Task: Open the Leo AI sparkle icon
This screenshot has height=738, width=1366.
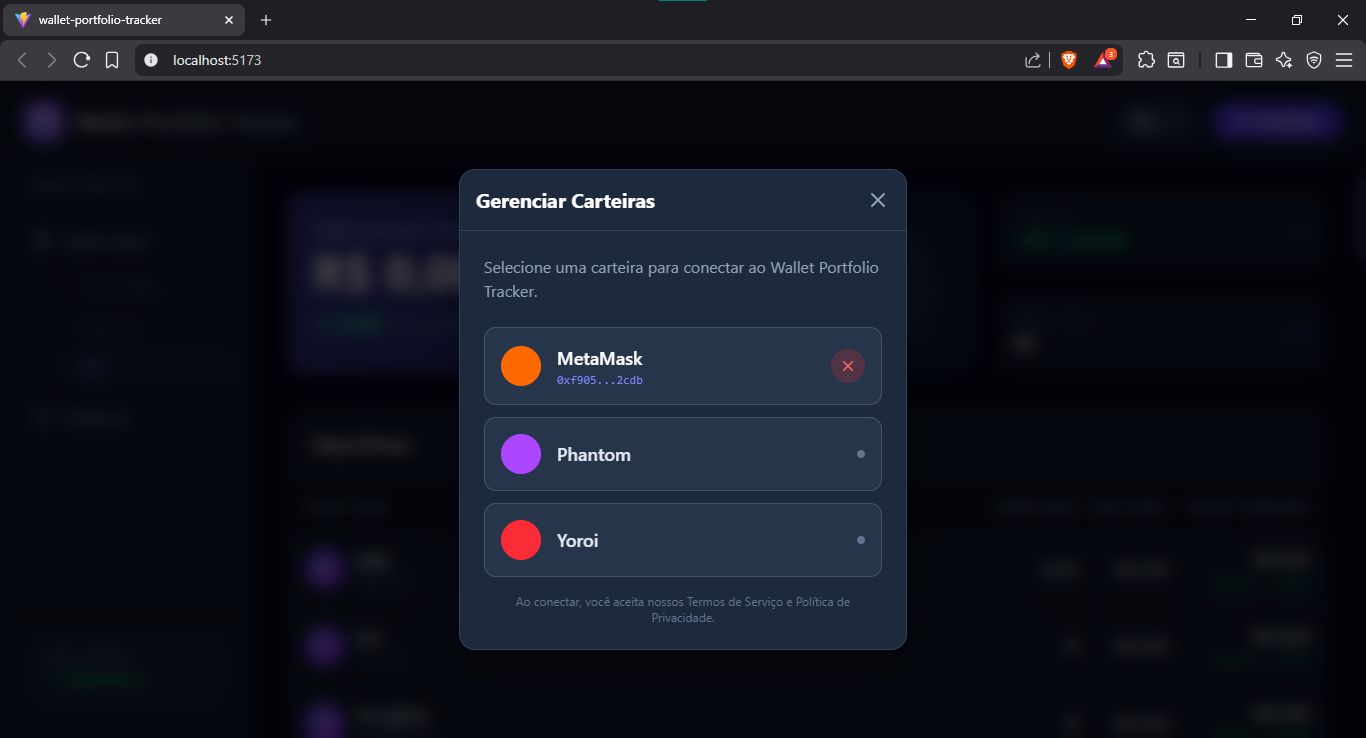Action: tap(1284, 59)
